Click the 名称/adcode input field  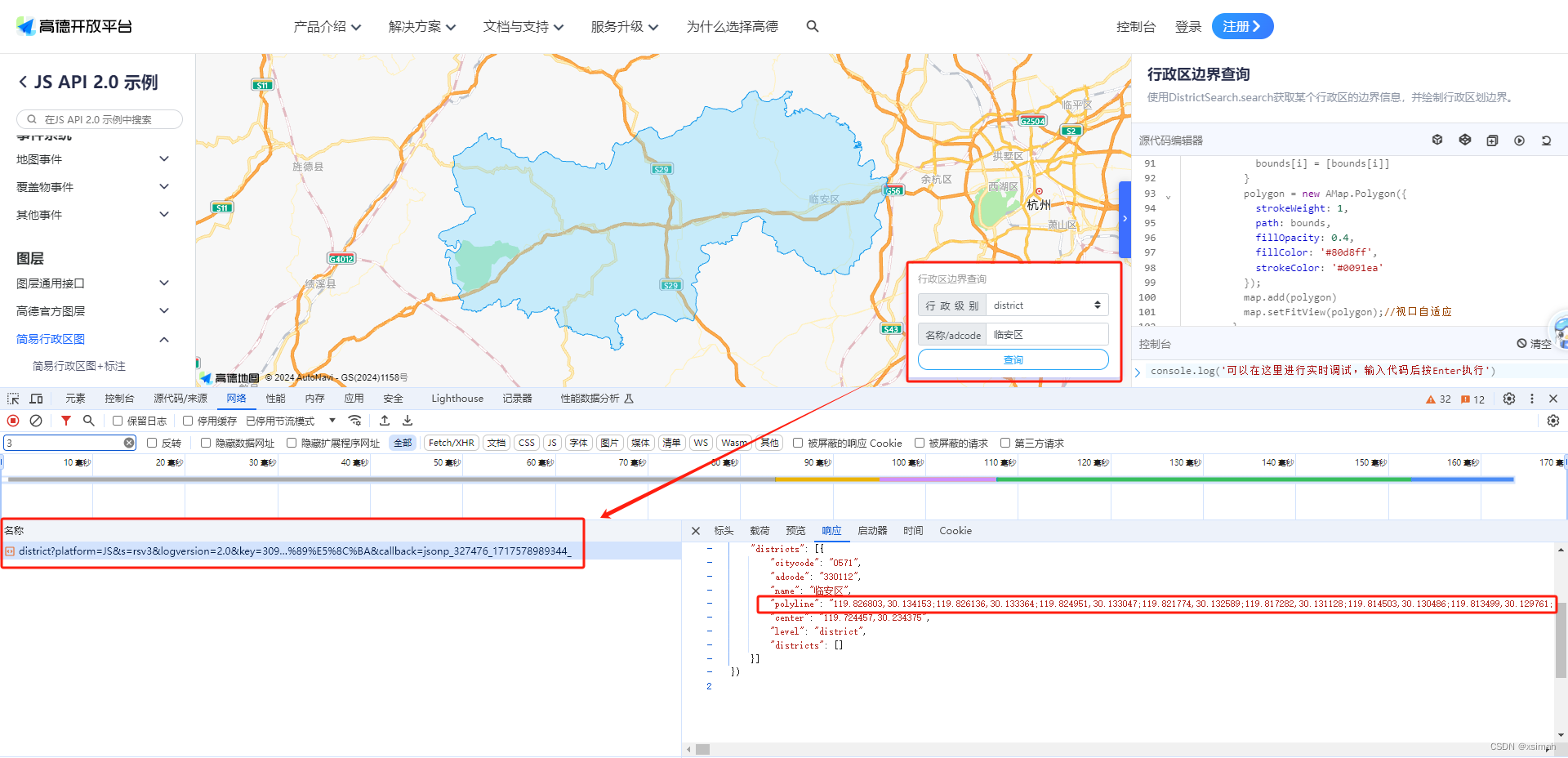pyautogui.click(x=1047, y=335)
